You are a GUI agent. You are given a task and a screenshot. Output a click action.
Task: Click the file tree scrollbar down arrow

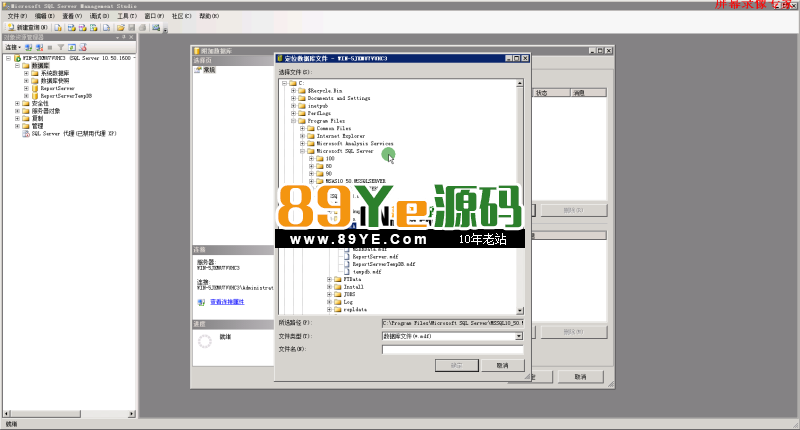[x=519, y=311]
